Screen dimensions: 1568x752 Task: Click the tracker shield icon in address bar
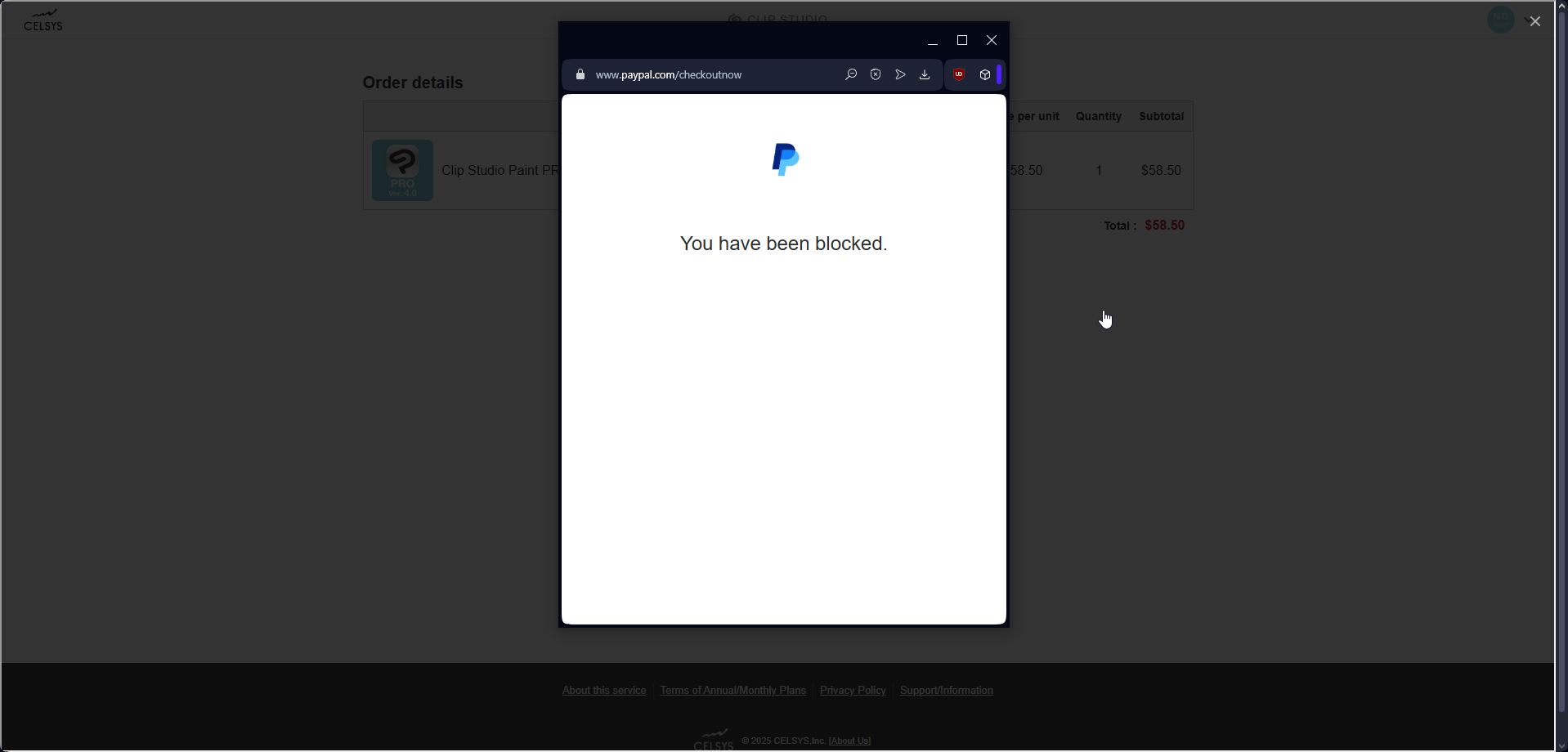876,74
